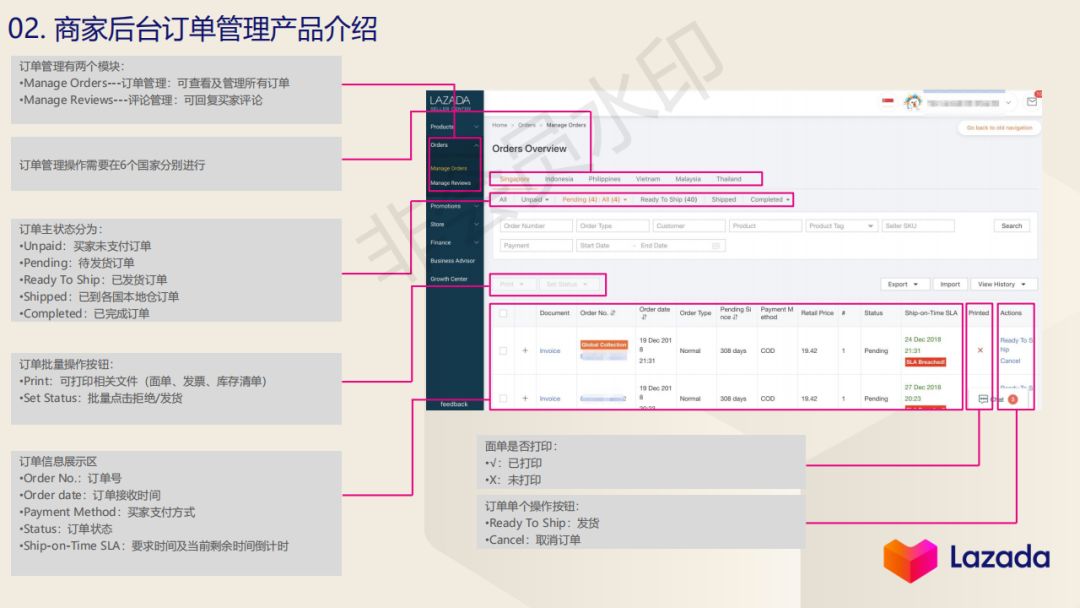Viewport: 1080px width, 608px height.
Task: Click Cancel action for first order
Action: pos(1010,361)
